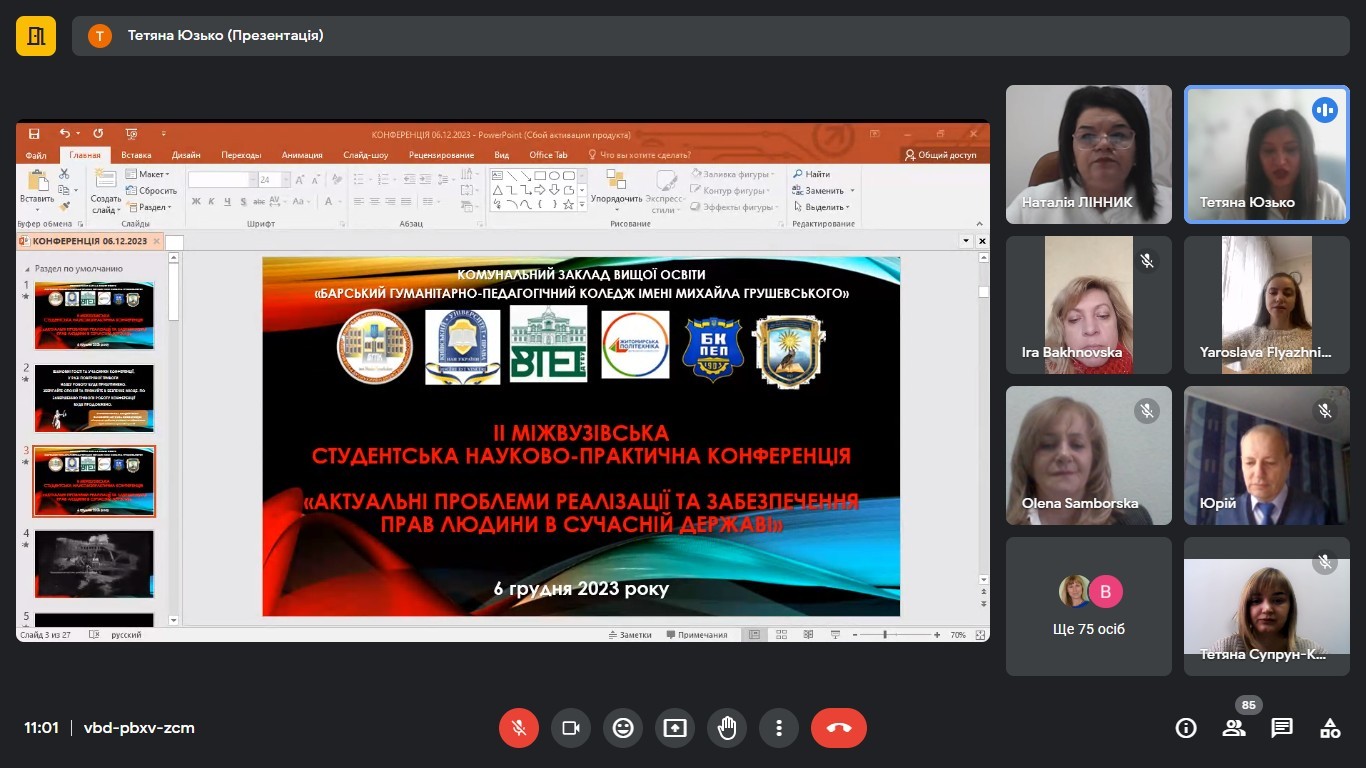Collapse the Раздел по умолчанию section
This screenshot has height=768, width=1366.
click(27, 269)
